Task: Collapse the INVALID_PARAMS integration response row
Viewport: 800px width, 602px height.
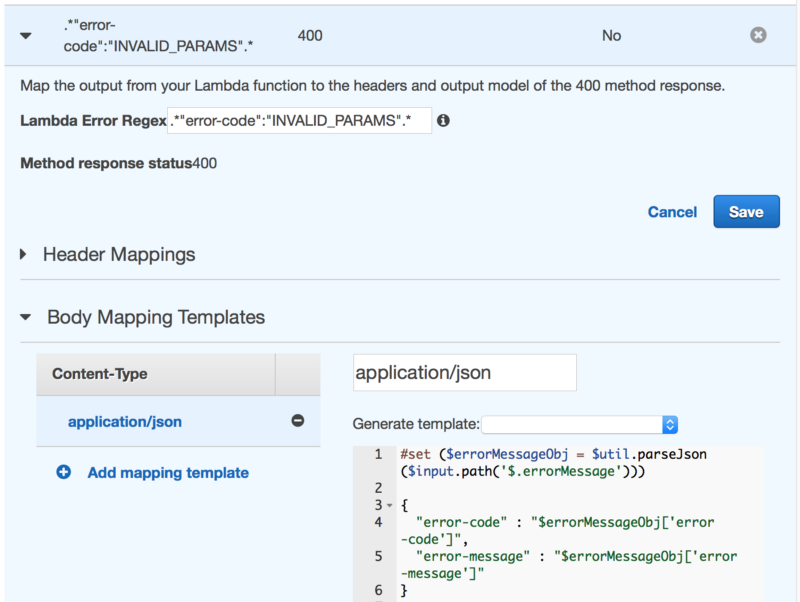Action: 26,36
